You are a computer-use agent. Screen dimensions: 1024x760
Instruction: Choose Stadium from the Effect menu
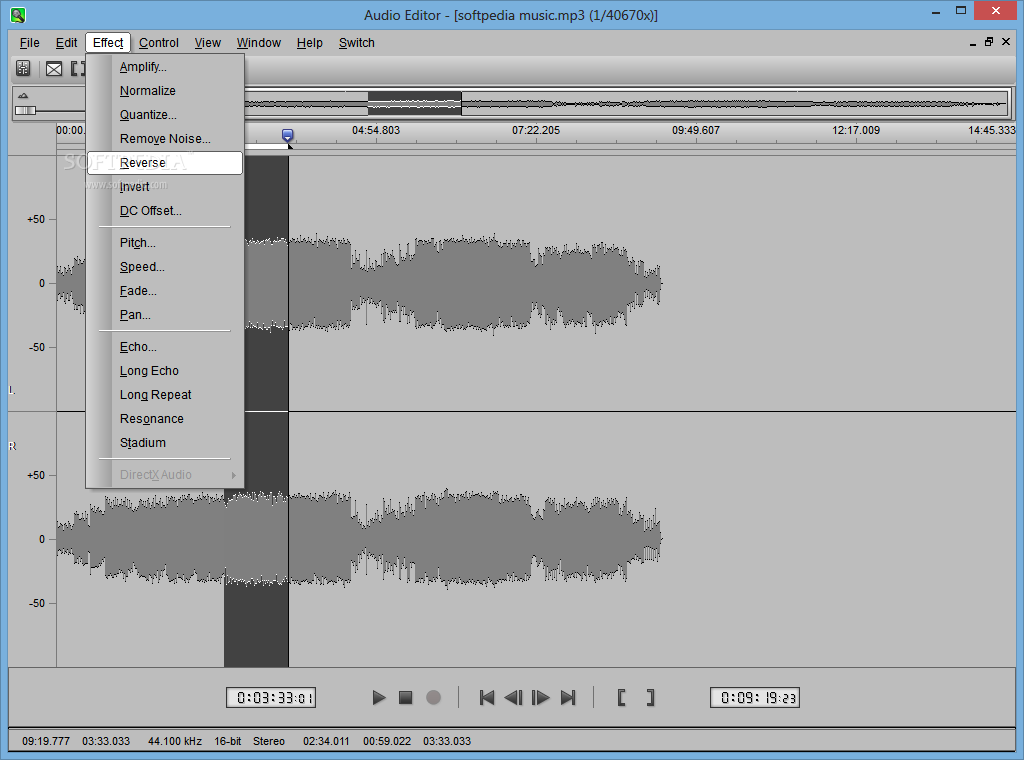(165, 443)
